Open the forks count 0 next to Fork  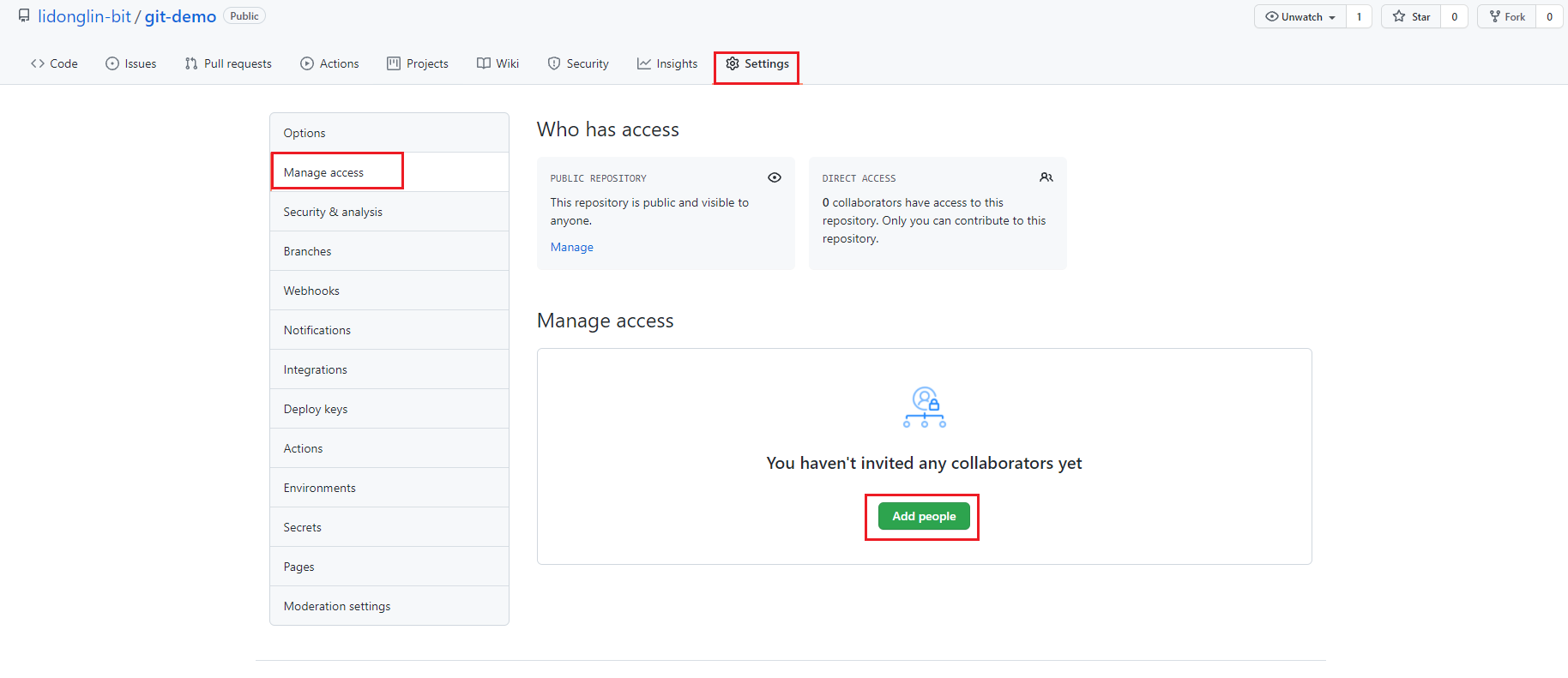point(1549,16)
